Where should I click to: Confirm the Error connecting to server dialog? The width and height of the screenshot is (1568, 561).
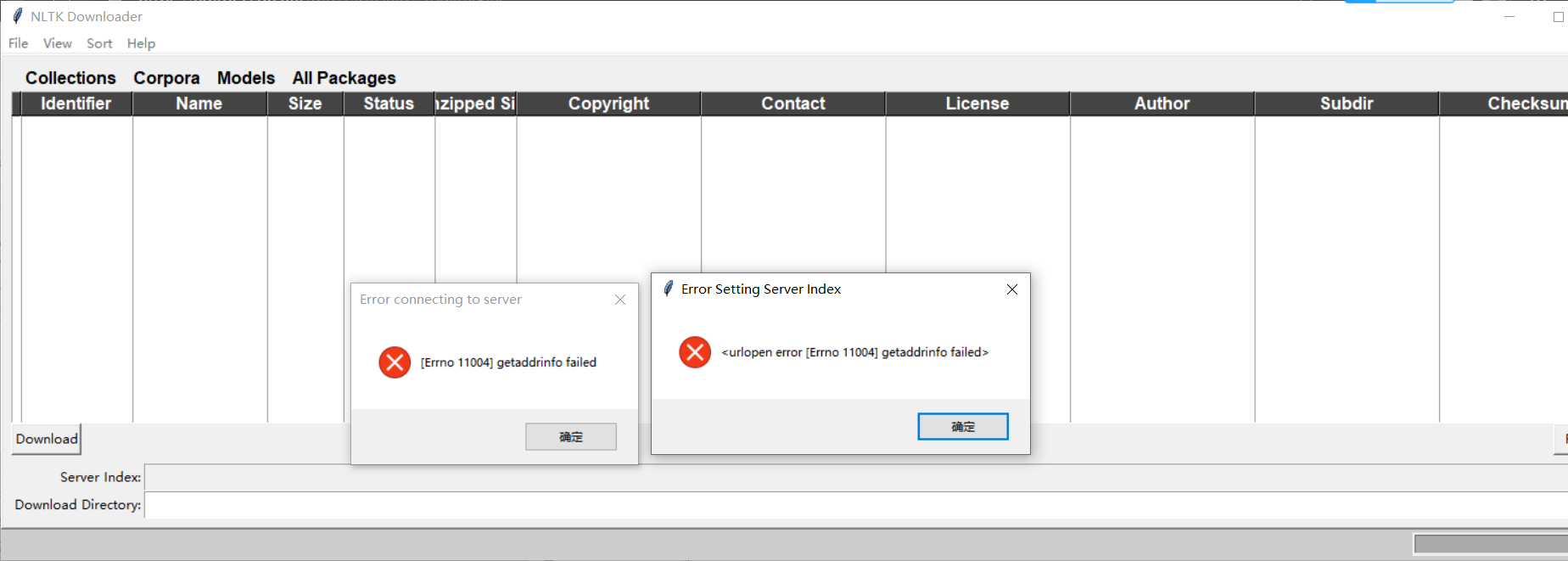point(571,437)
